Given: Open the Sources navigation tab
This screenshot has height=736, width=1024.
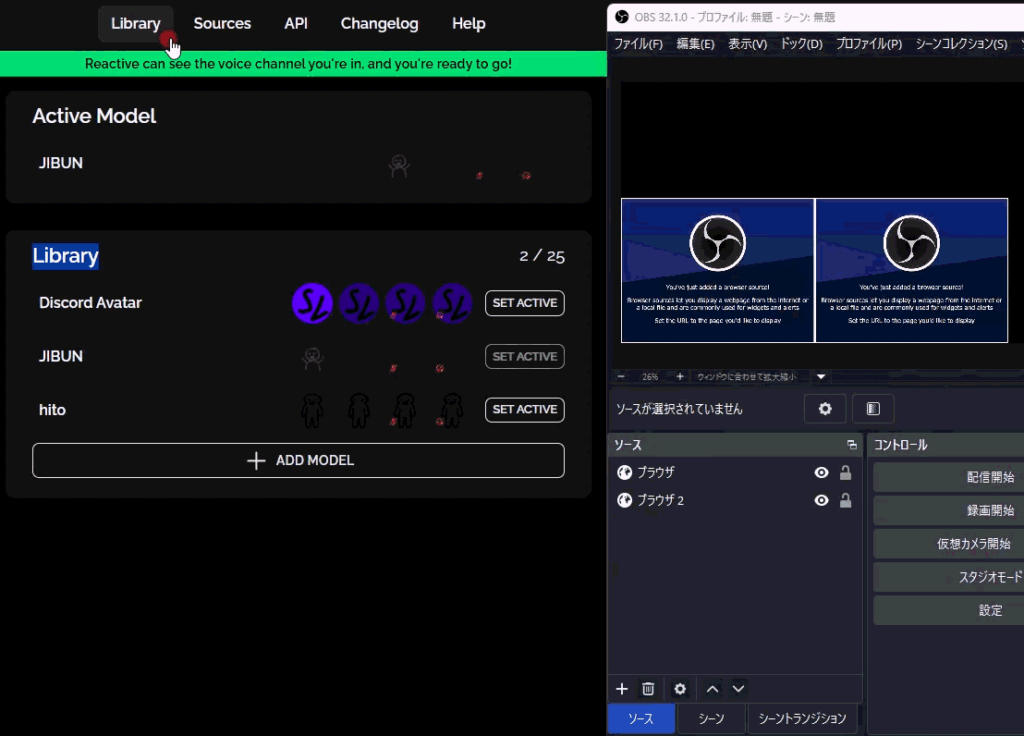Looking at the screenshot, I should 222,23.
